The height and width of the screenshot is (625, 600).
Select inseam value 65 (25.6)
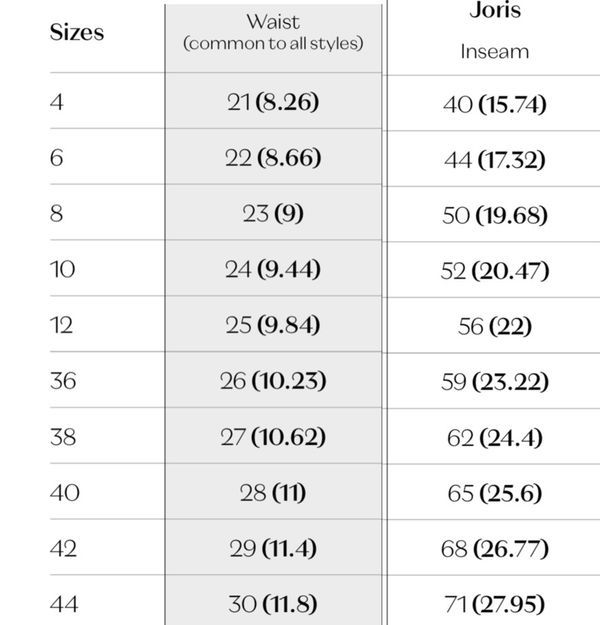[494, 493]
